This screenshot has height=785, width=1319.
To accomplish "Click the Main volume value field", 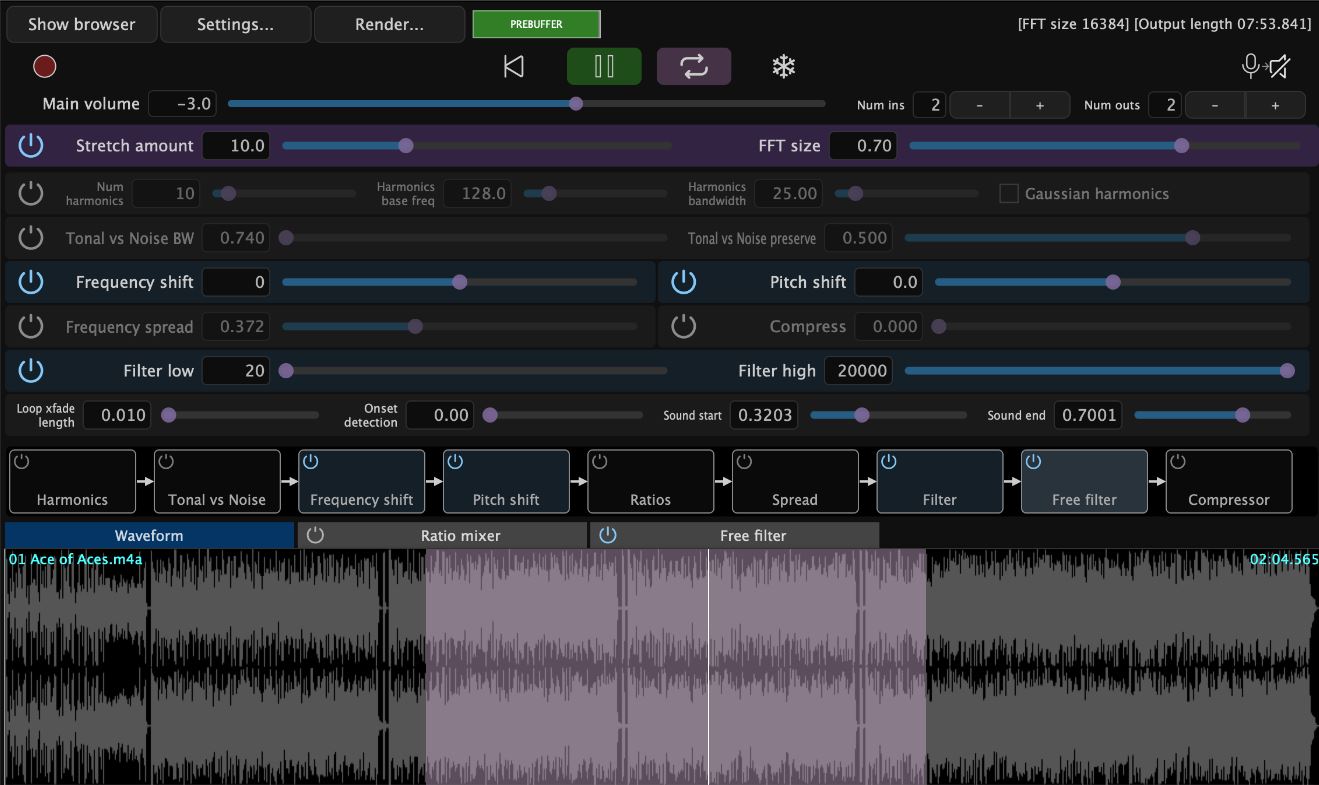I will [183, 103].
